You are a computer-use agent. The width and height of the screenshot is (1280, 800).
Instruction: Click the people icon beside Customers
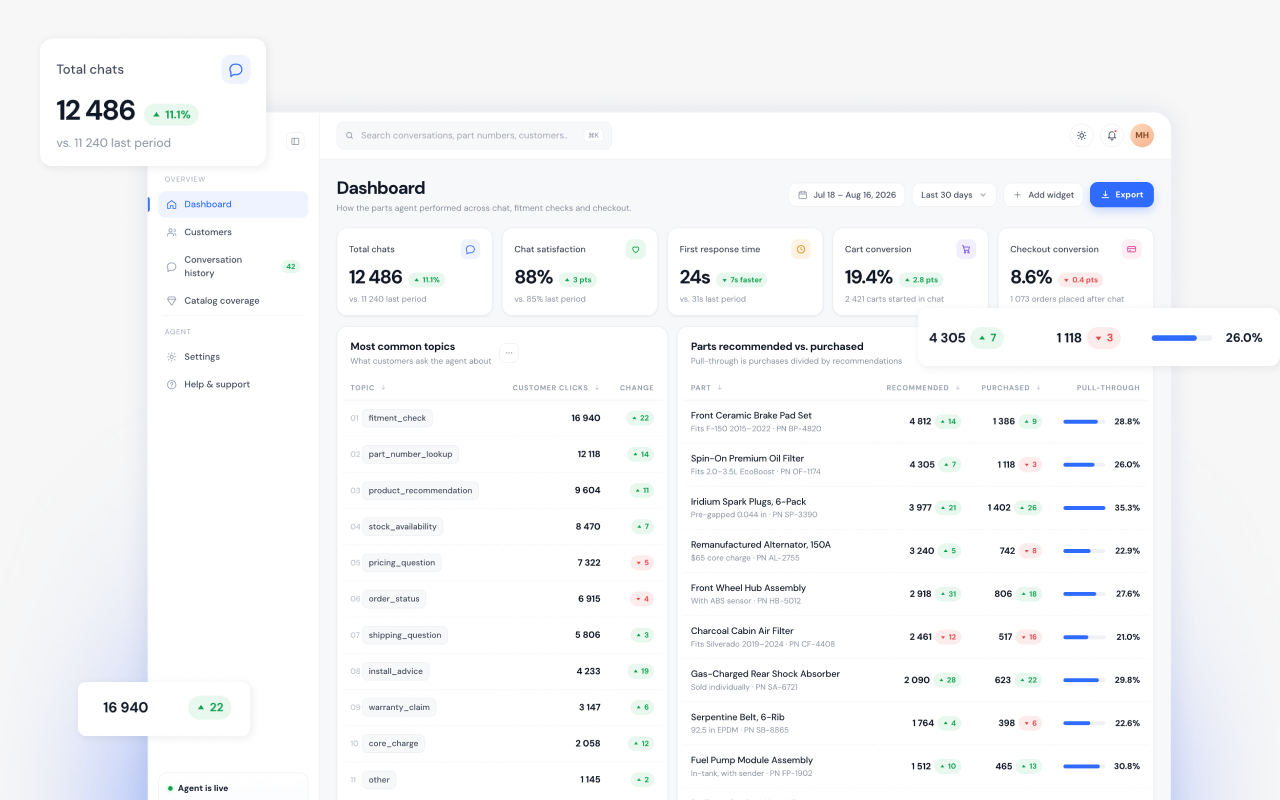click(x=172, y=232)
